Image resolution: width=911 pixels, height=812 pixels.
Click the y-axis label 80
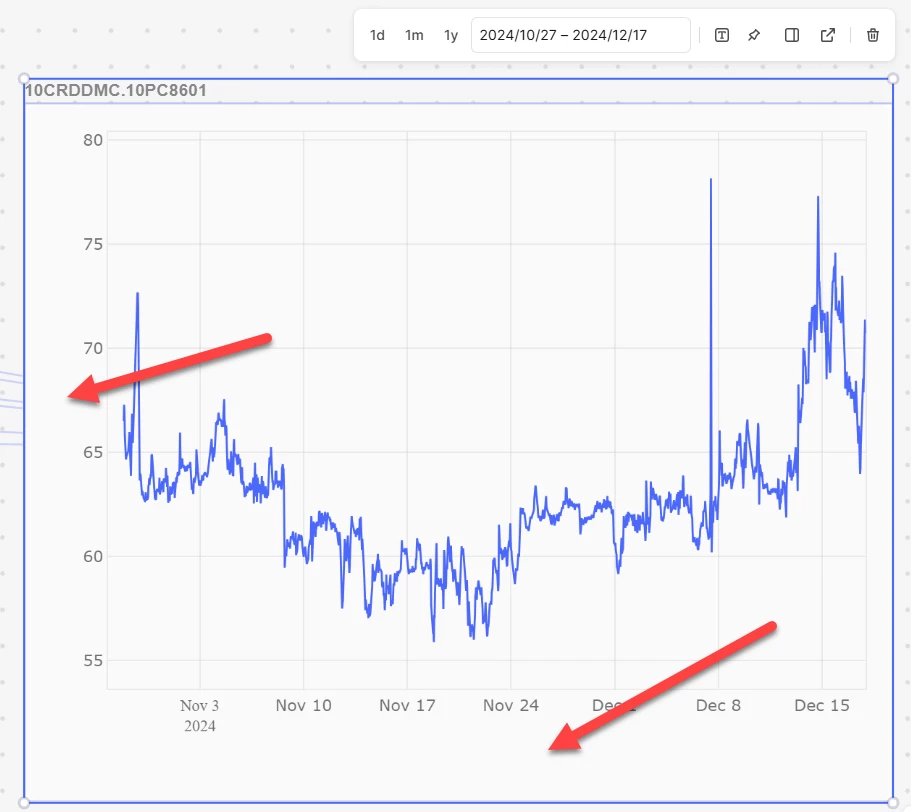coord(93,140)
